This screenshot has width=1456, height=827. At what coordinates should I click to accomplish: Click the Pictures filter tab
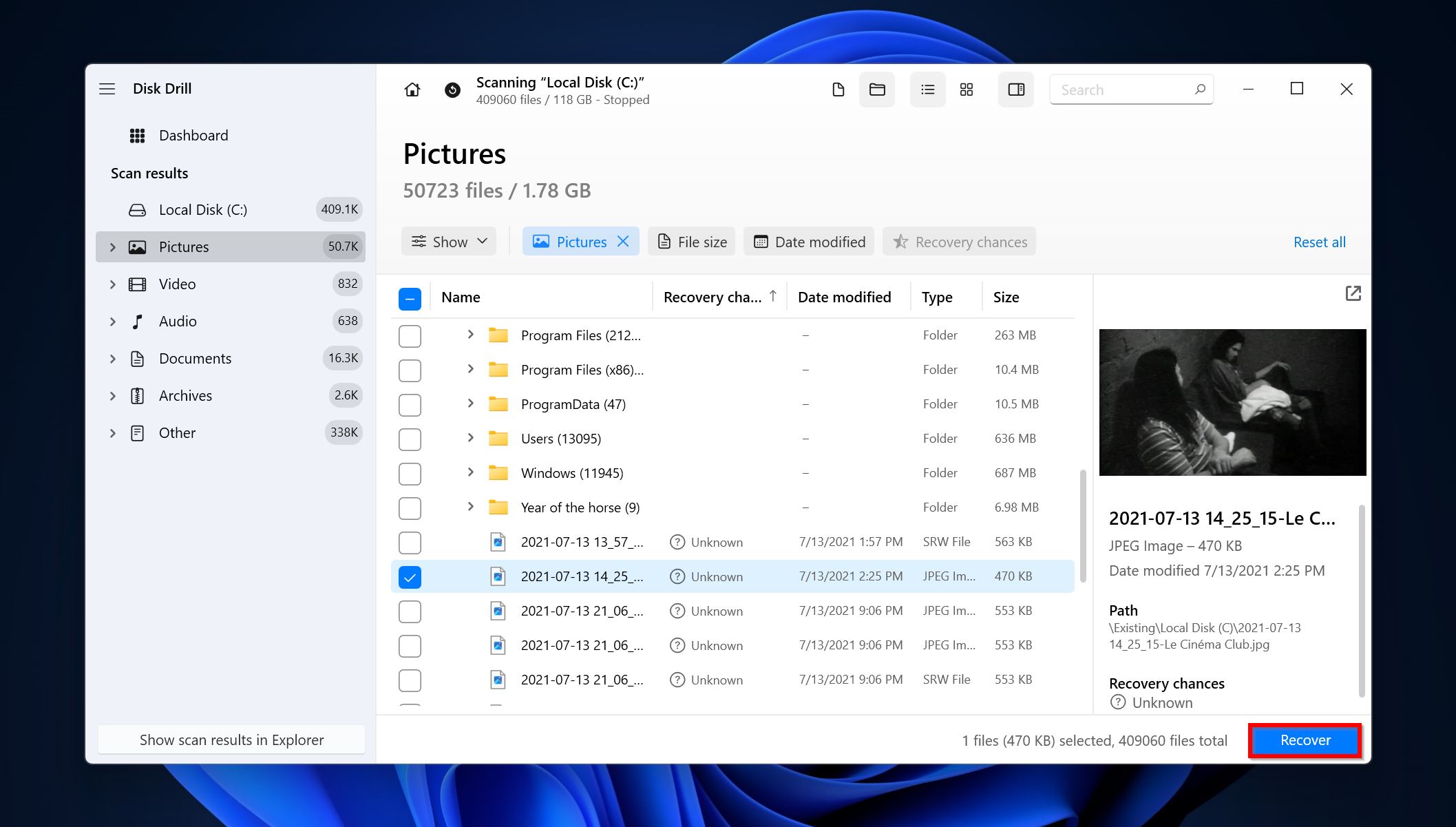coord(580,242)
